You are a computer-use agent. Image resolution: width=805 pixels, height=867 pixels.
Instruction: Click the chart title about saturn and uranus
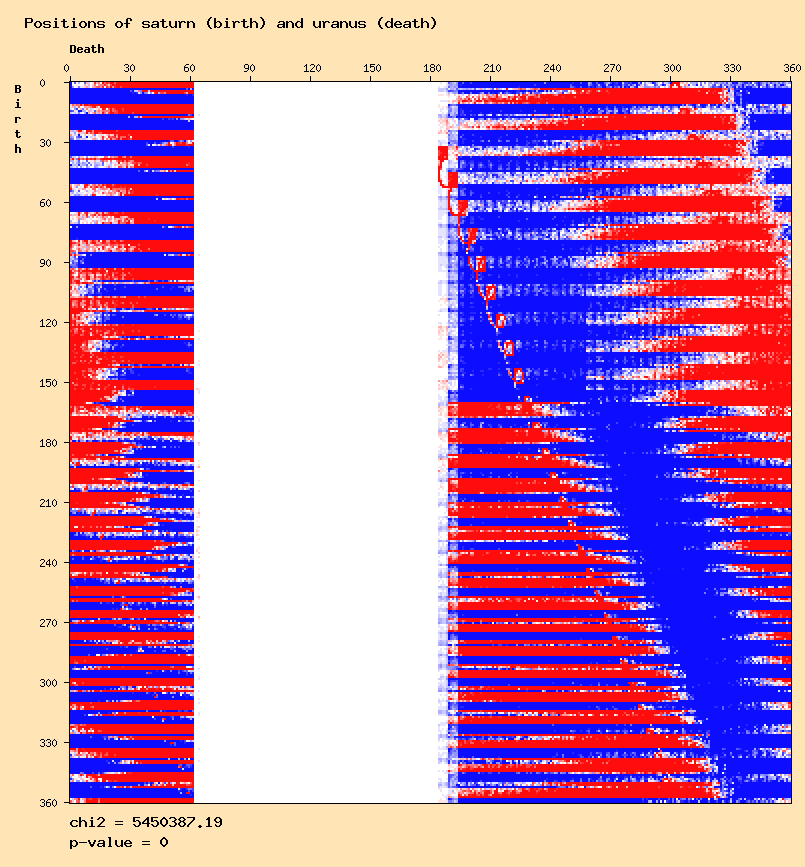coord(230,23)
